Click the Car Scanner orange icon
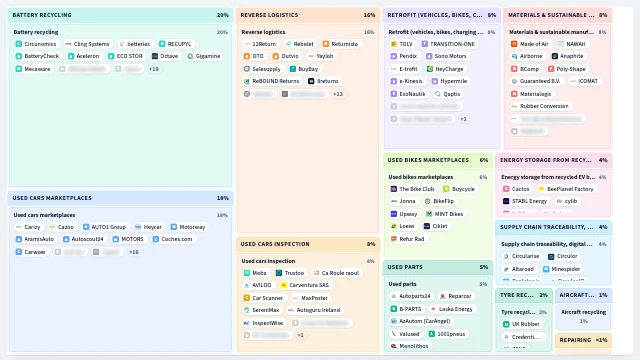Image resolution: width=640 pixels, height=360 pixels. (247, 298)
